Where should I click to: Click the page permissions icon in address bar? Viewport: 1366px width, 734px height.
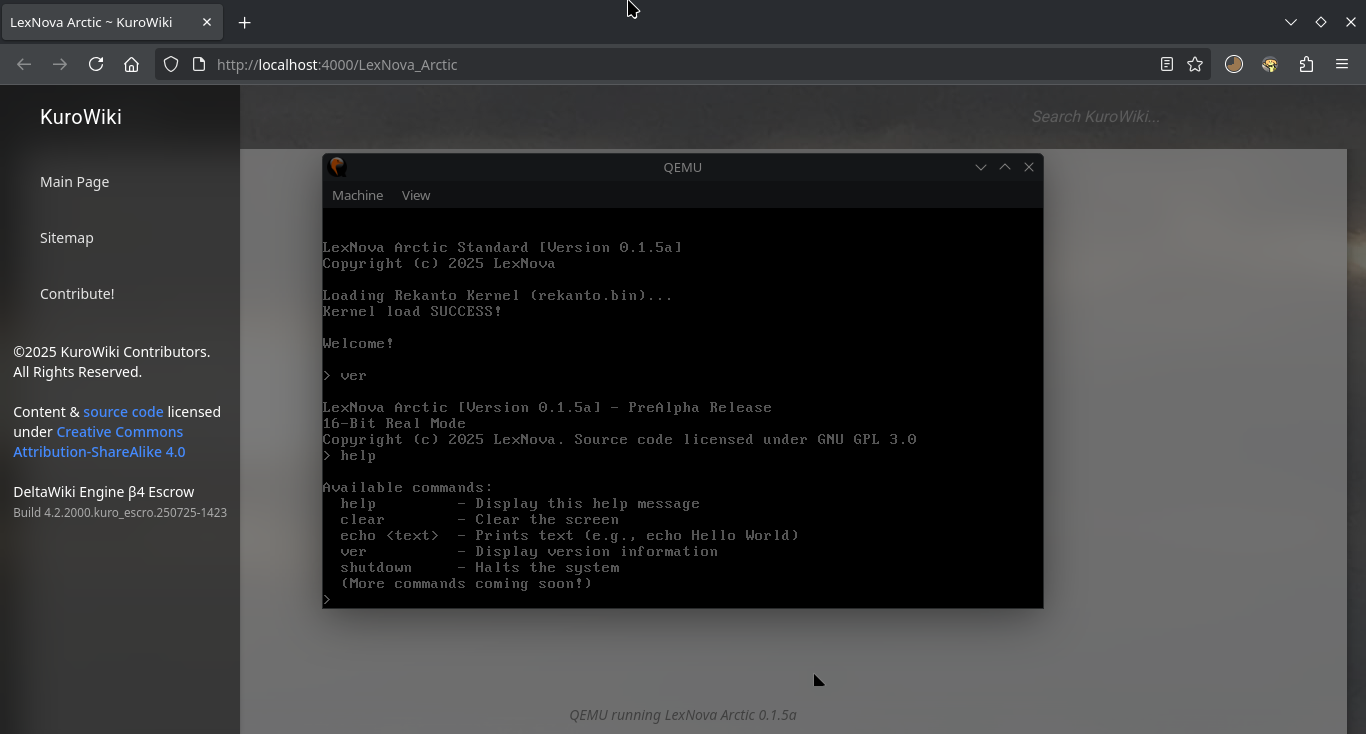tap(198, 64)
